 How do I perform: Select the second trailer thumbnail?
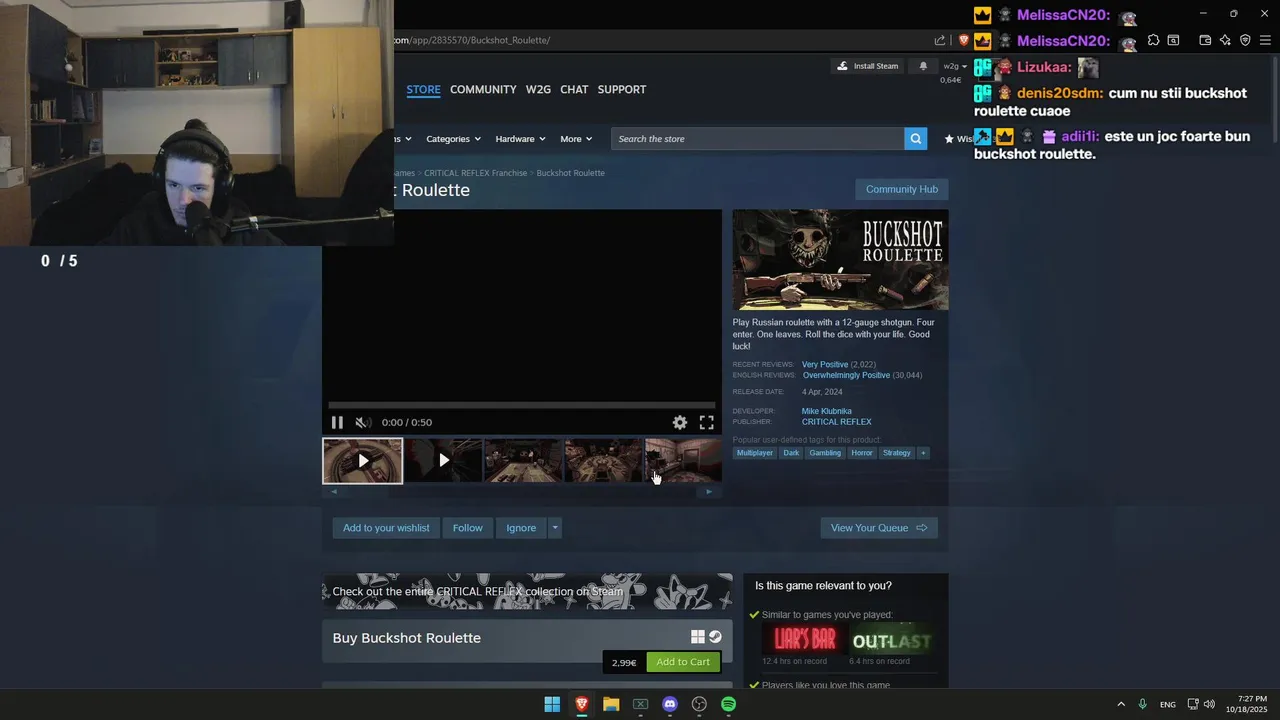[x=444, y=461]
